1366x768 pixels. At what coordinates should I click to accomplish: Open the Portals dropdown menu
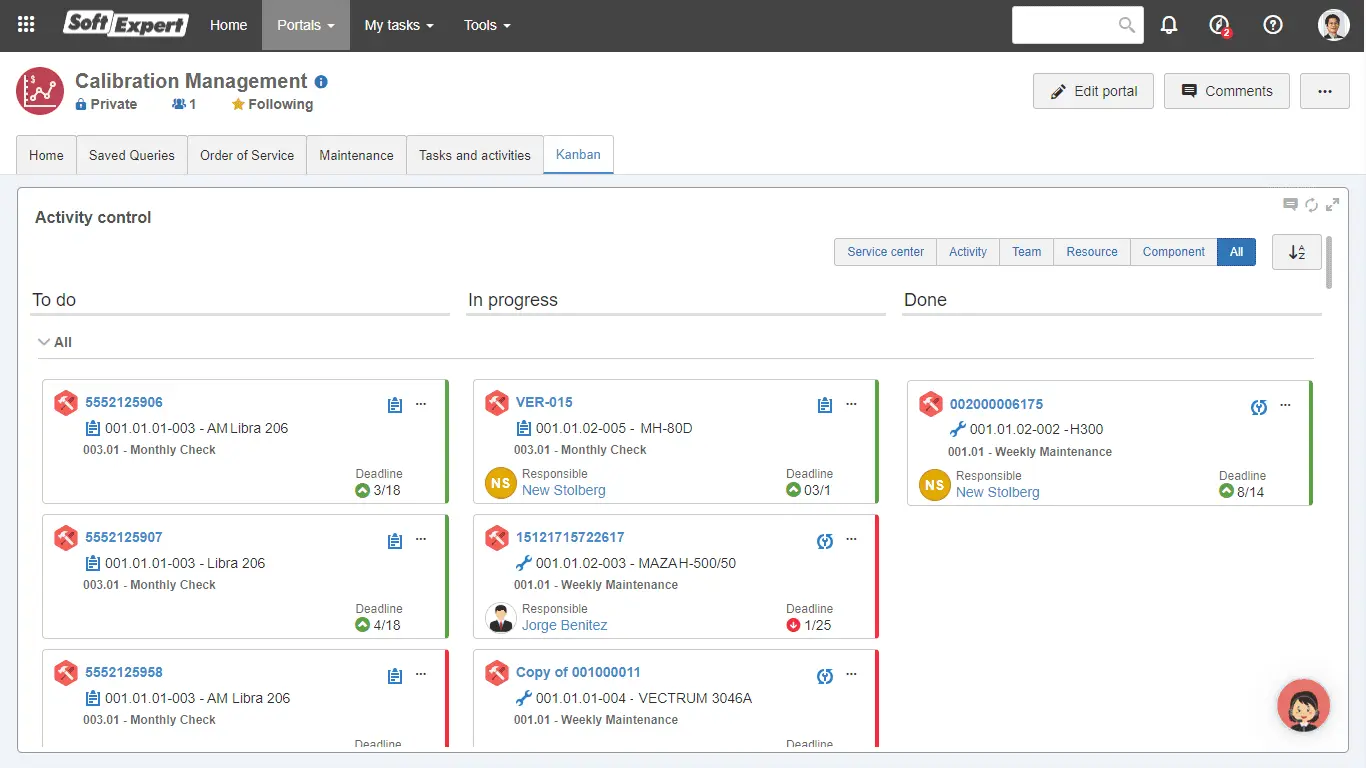(x=305, y=25)
